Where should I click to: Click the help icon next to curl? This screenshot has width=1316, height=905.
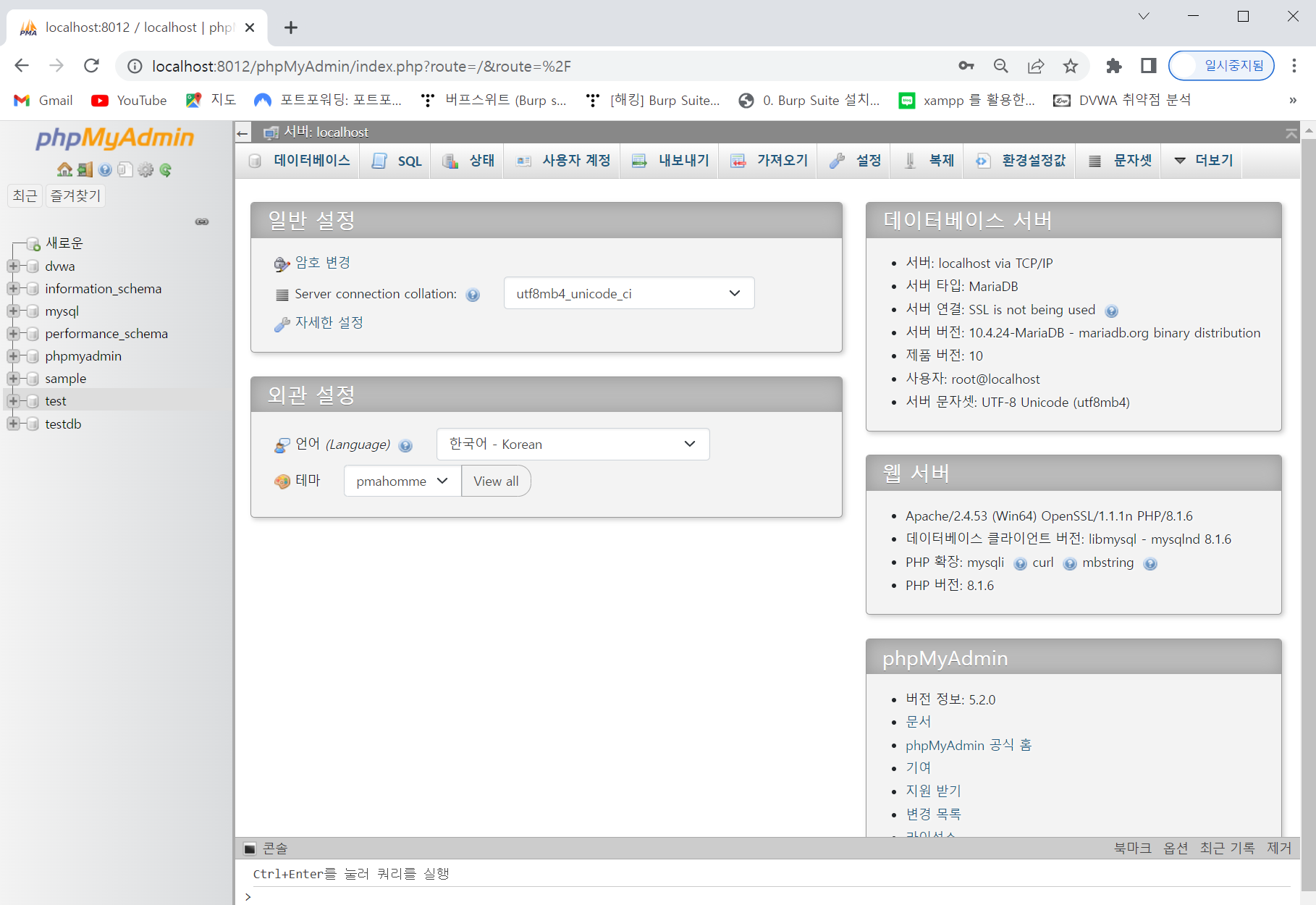point(1070,564)
